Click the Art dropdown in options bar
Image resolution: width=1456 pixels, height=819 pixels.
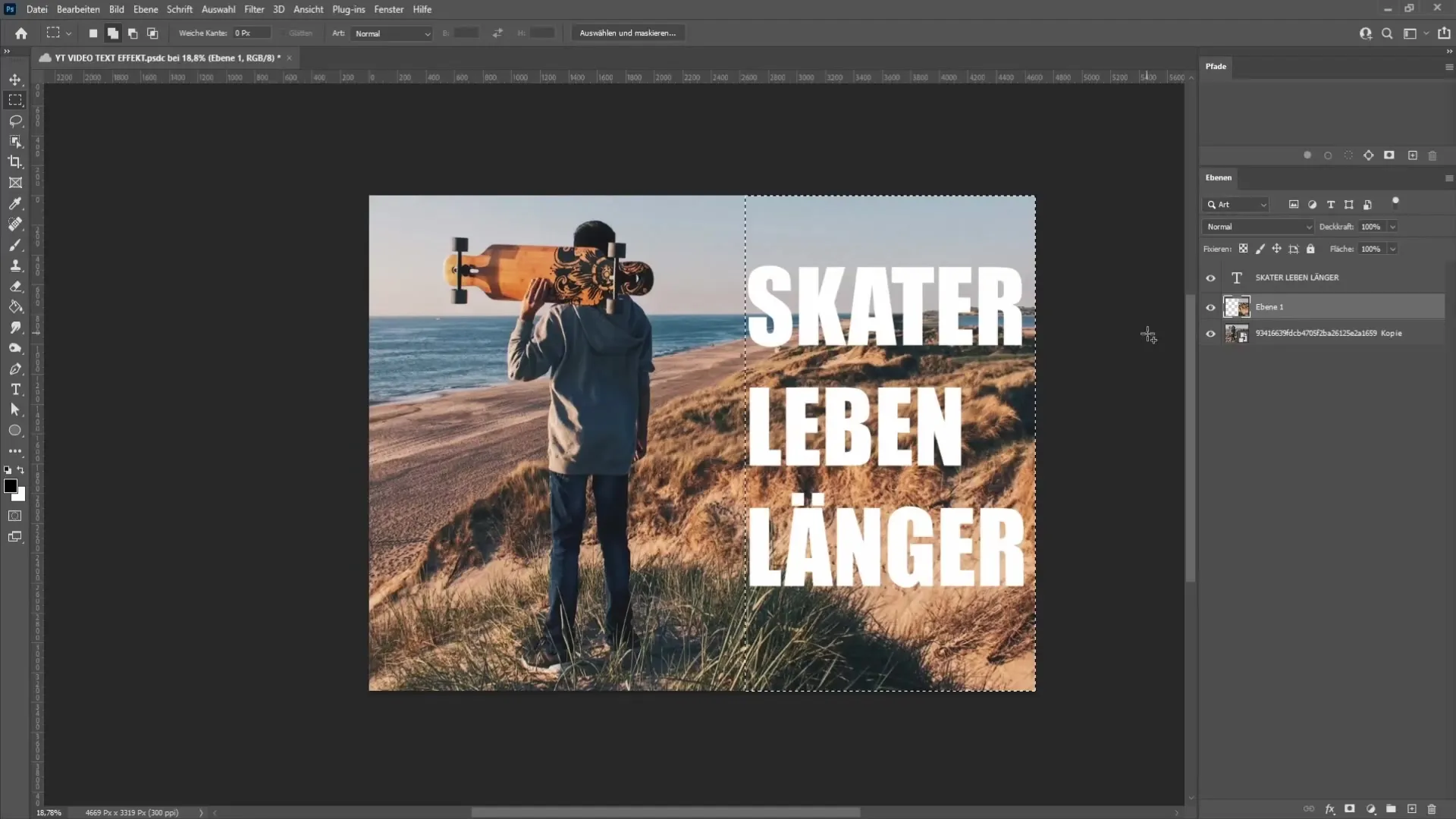389,33
